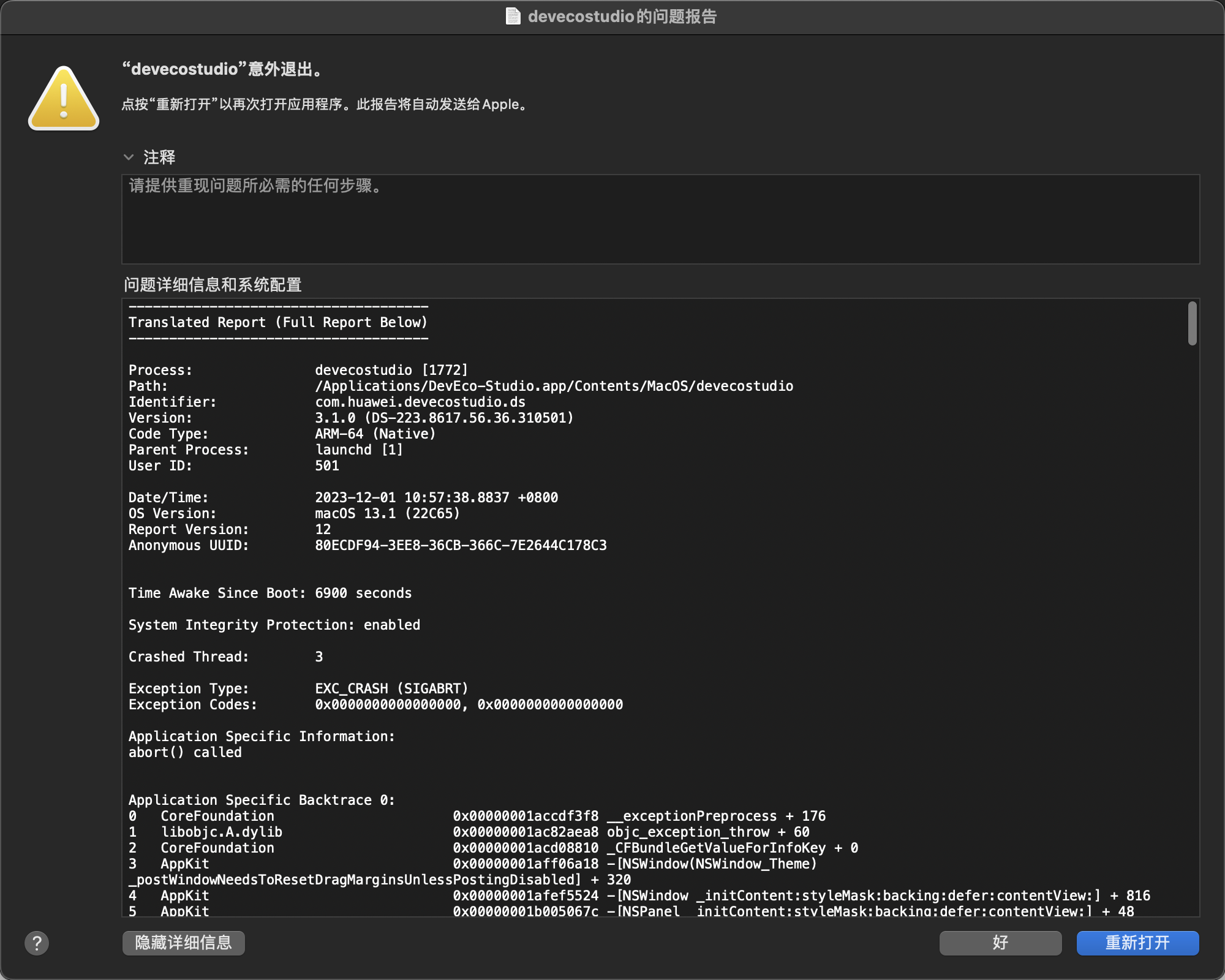Click the help question mark button
Viewport: 1225px width, 980px height.
click(37, 943)
